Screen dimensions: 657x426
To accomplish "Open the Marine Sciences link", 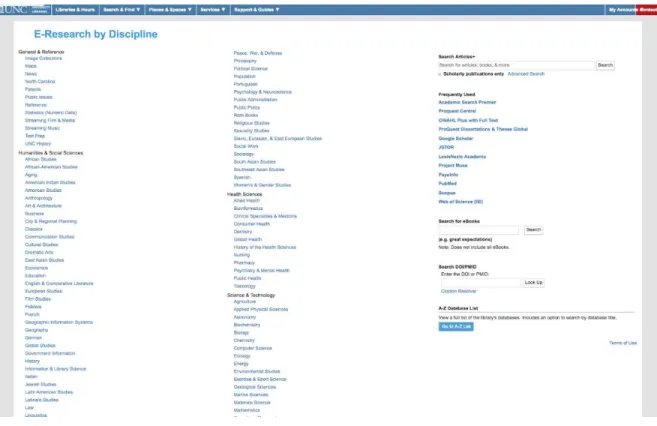I will (x=251, y=395).
